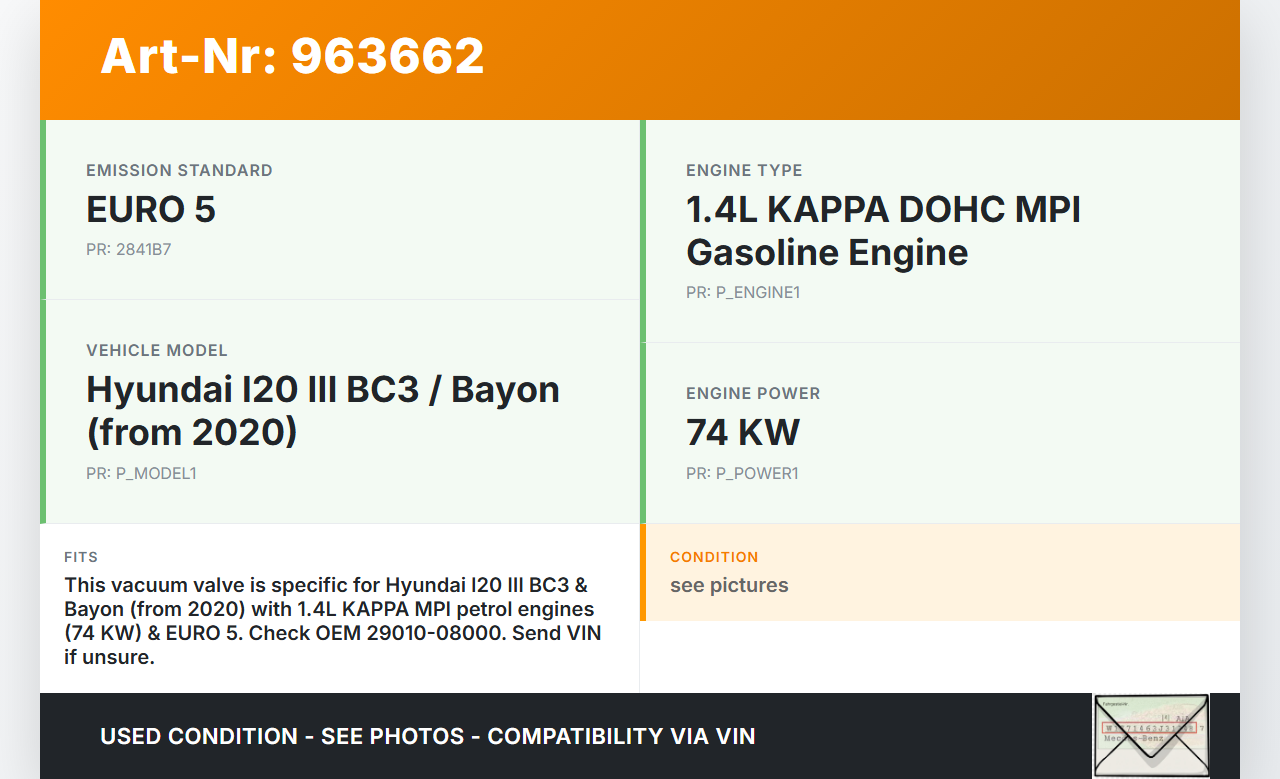
Task: Click the Fits section label
Action: (81, 557)
